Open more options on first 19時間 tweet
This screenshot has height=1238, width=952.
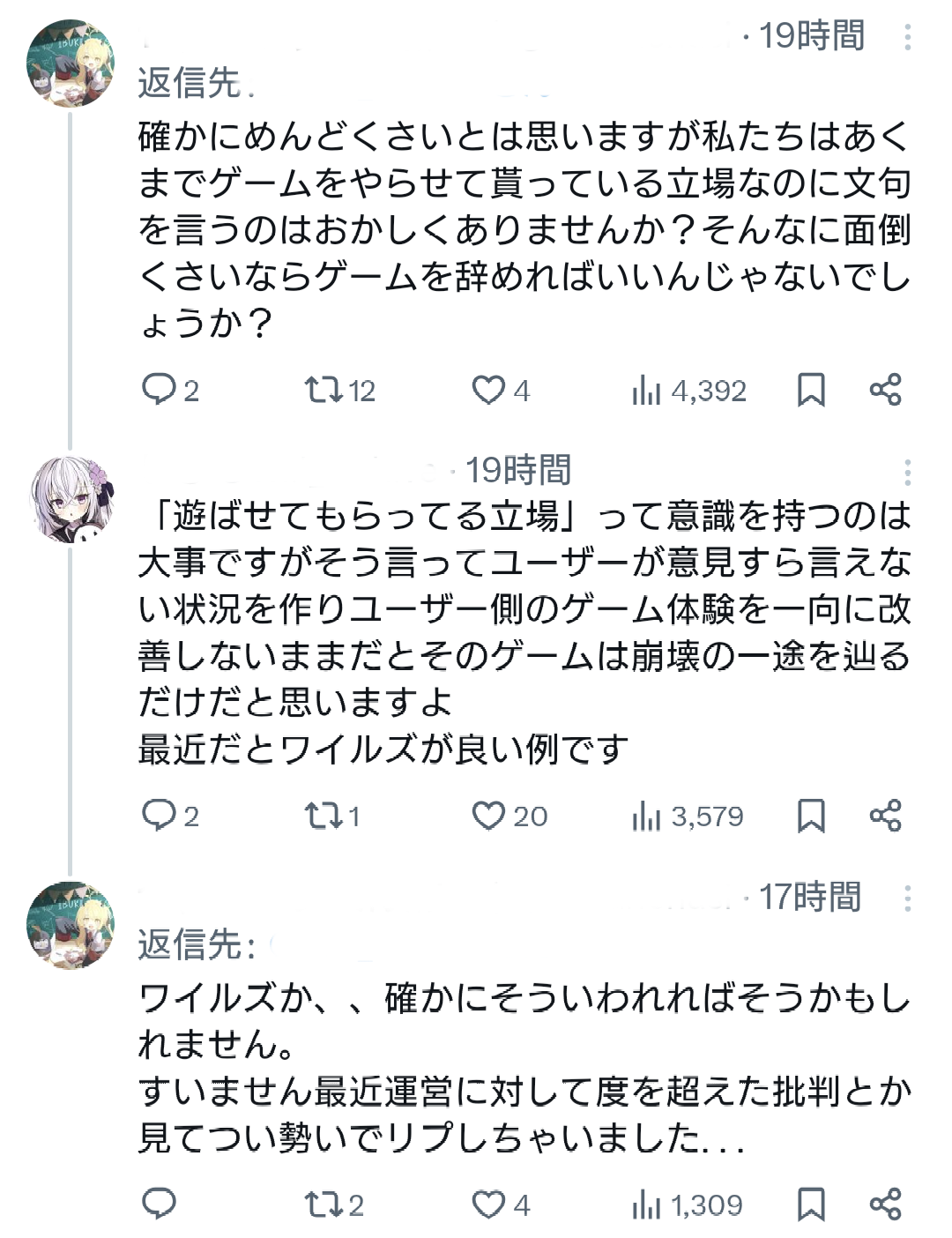[907, 37]
